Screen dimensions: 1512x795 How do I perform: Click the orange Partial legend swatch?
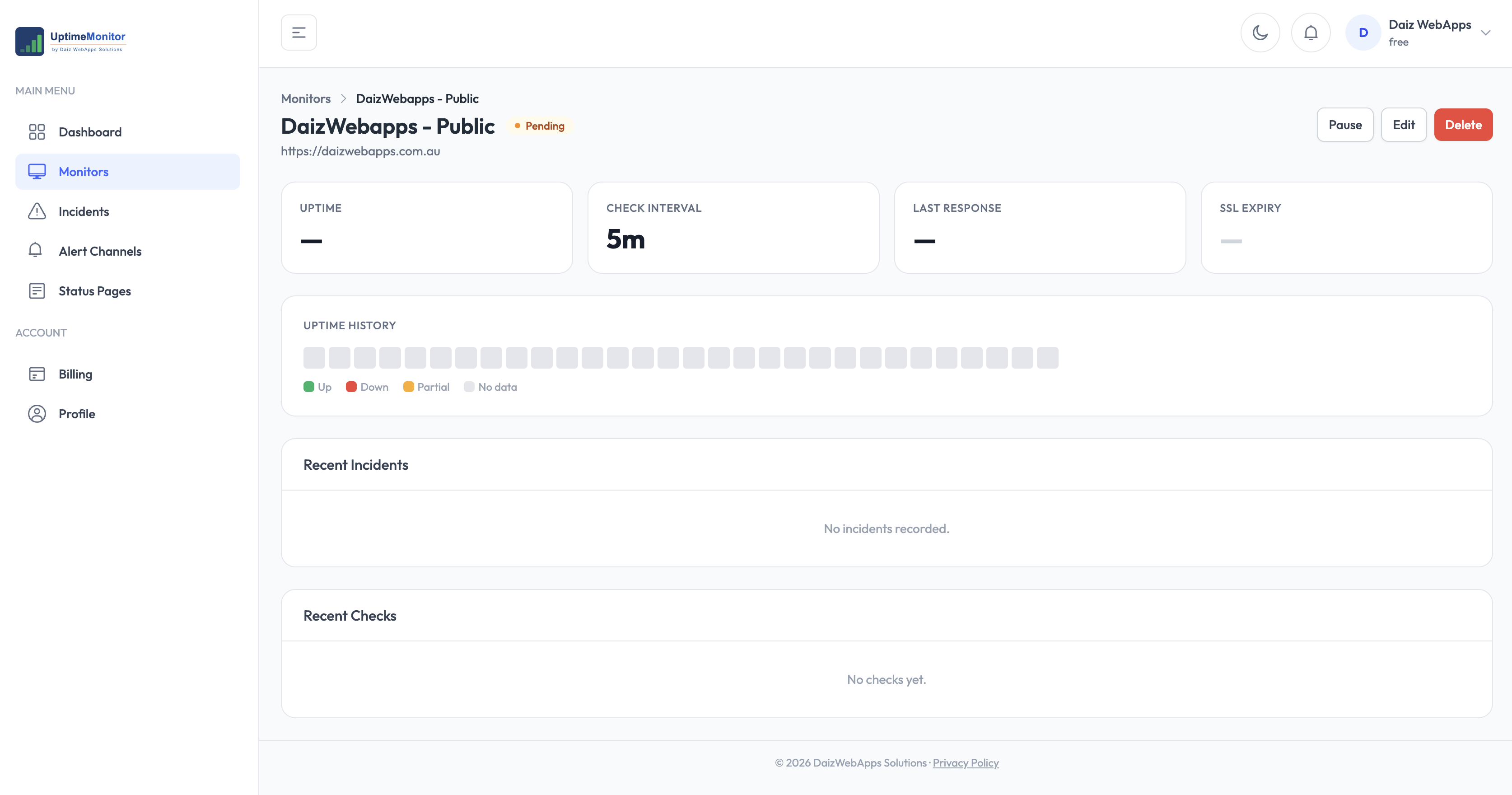(409, 387)
